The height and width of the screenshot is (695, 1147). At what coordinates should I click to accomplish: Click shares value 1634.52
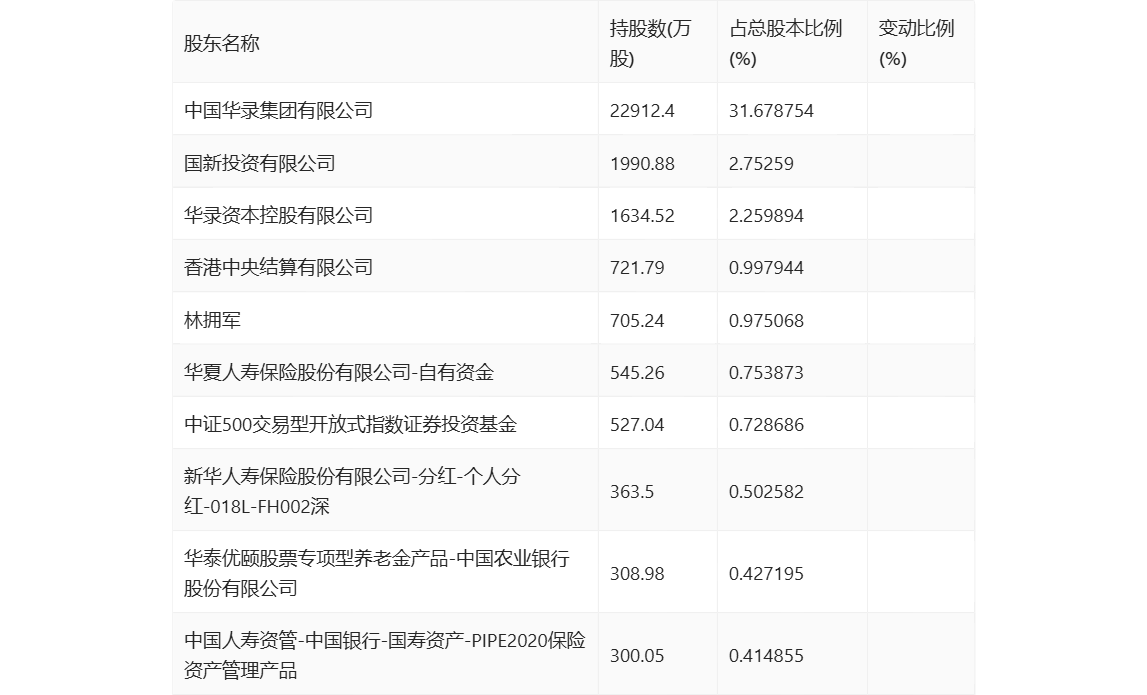[642, 216]
